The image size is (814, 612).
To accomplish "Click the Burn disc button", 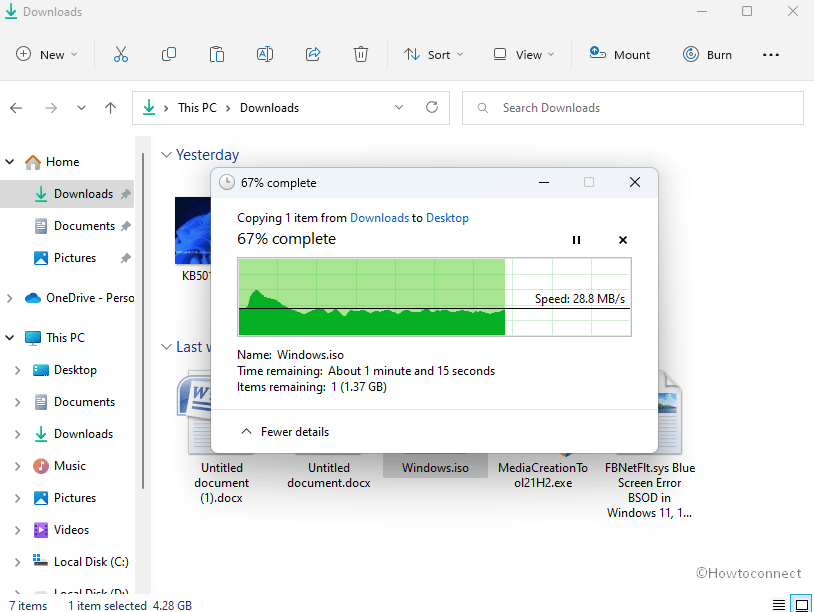I will coord(707,55).
